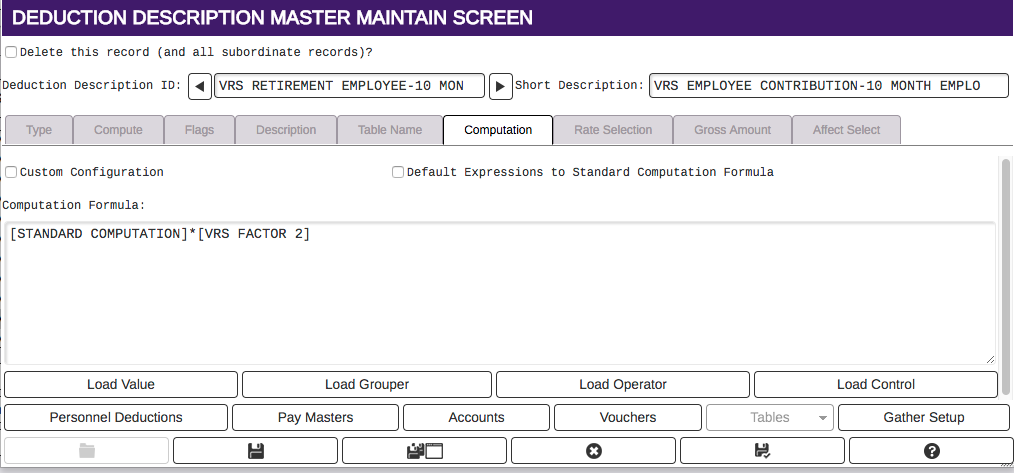Image resolution: width=1014 pixels, height=473 pixels.
Task: Click the Load Grouper button
Action: [367, 384]
